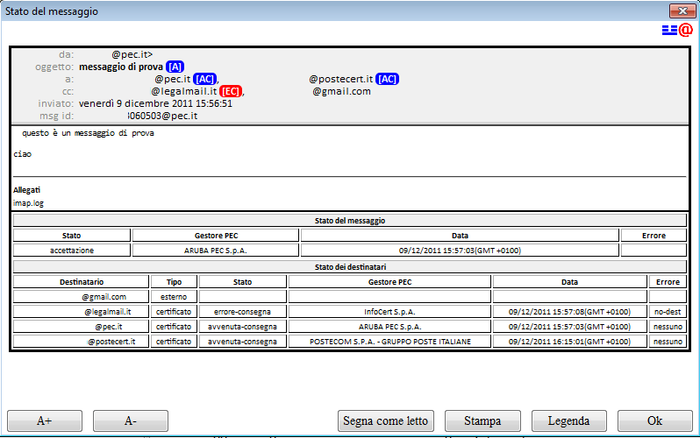The width and height of the screenshot is (700, 438).
Task: Click the sent date 'venerdì 9 dicembre 2011 15:56:51'
Action: (x=155, y=104)
